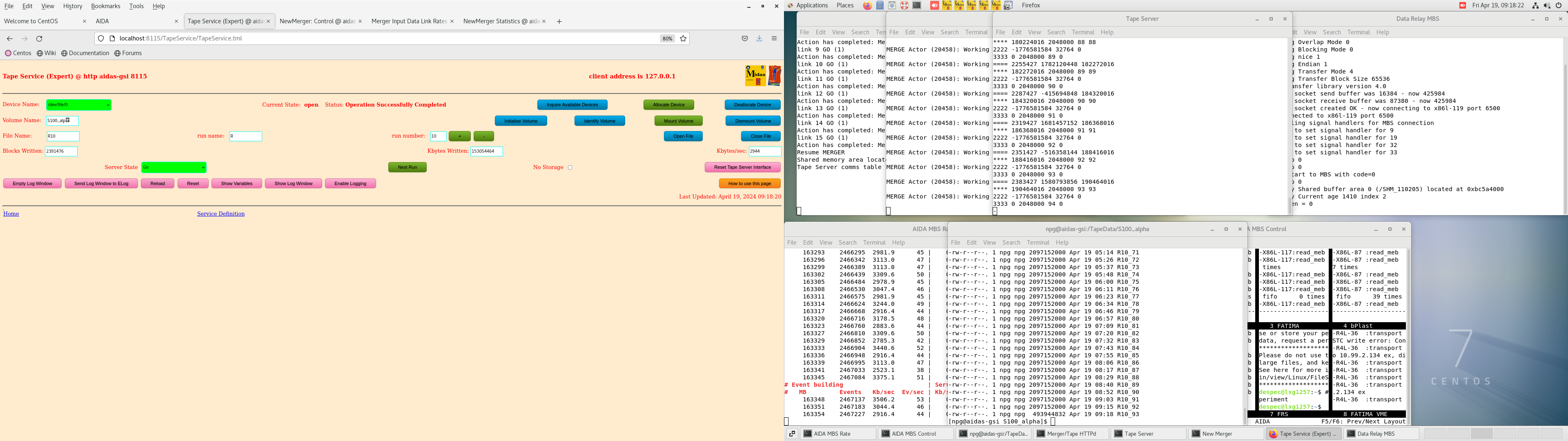Reload the Tape Service page
Viewport: 1568px width, 441px height.
coord(40,38)
